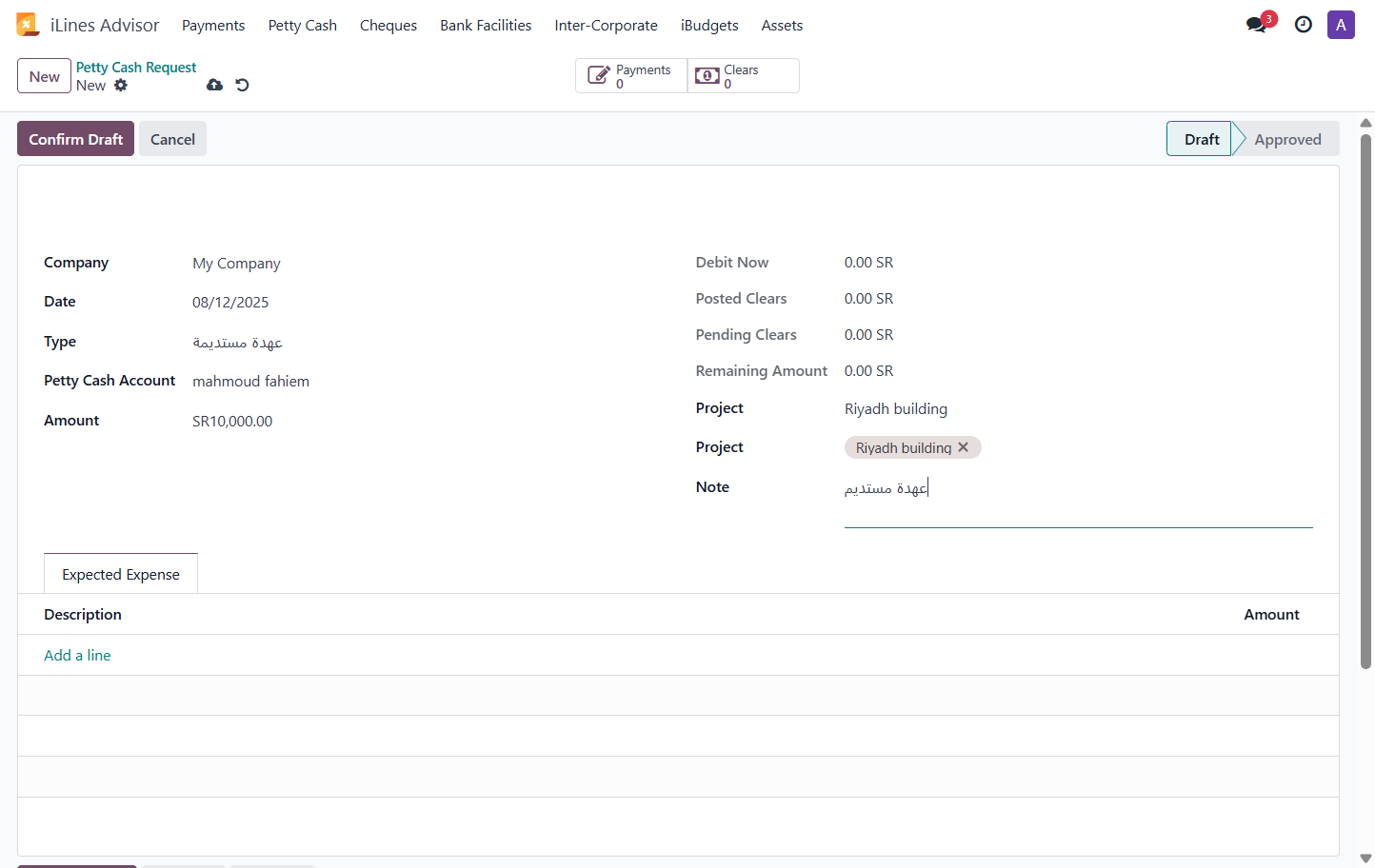
Task: Select the Approved status stage
Action: (1287, 139)
